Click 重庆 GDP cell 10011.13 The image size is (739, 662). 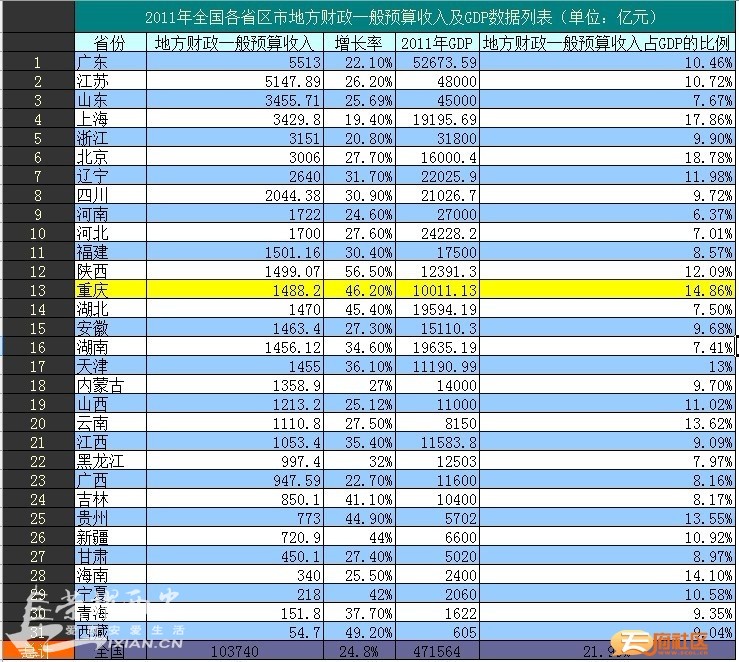coord(437,290)
